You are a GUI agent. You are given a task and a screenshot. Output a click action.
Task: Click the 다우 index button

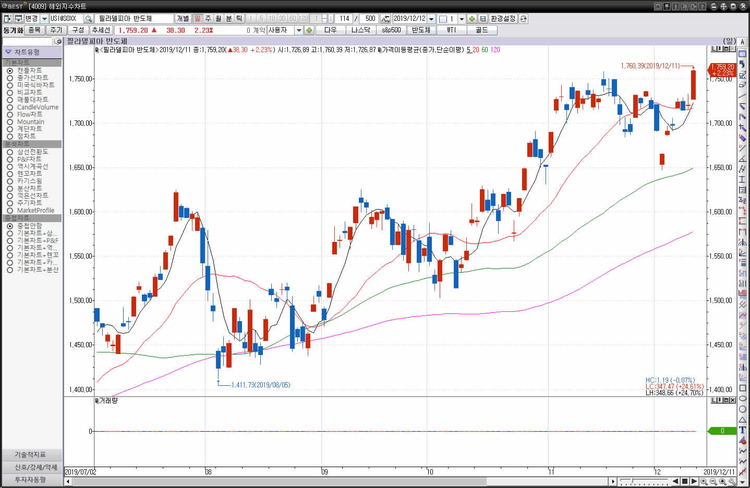point(331,30)
